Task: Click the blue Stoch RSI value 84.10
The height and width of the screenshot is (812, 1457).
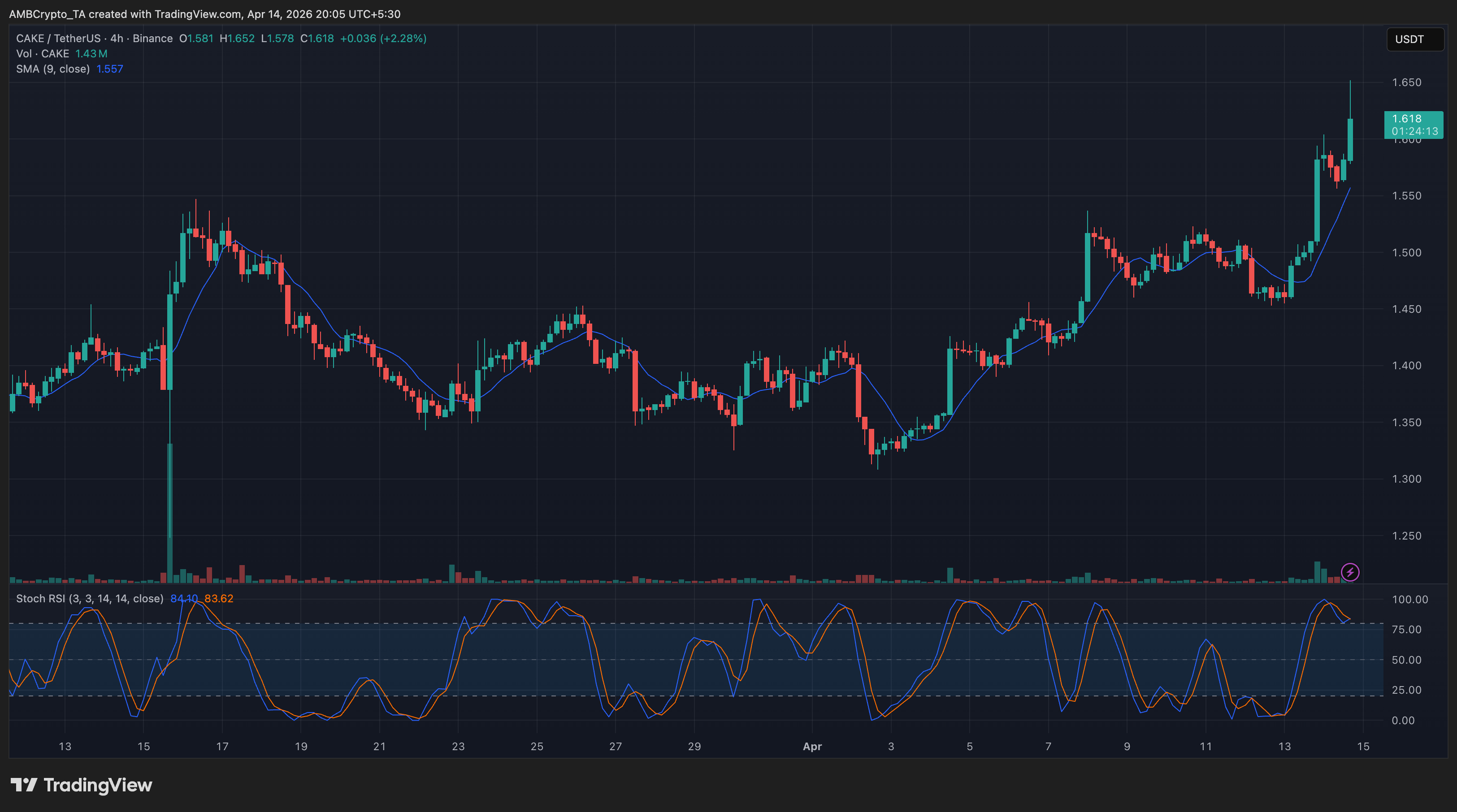Action: click(183, 598)
